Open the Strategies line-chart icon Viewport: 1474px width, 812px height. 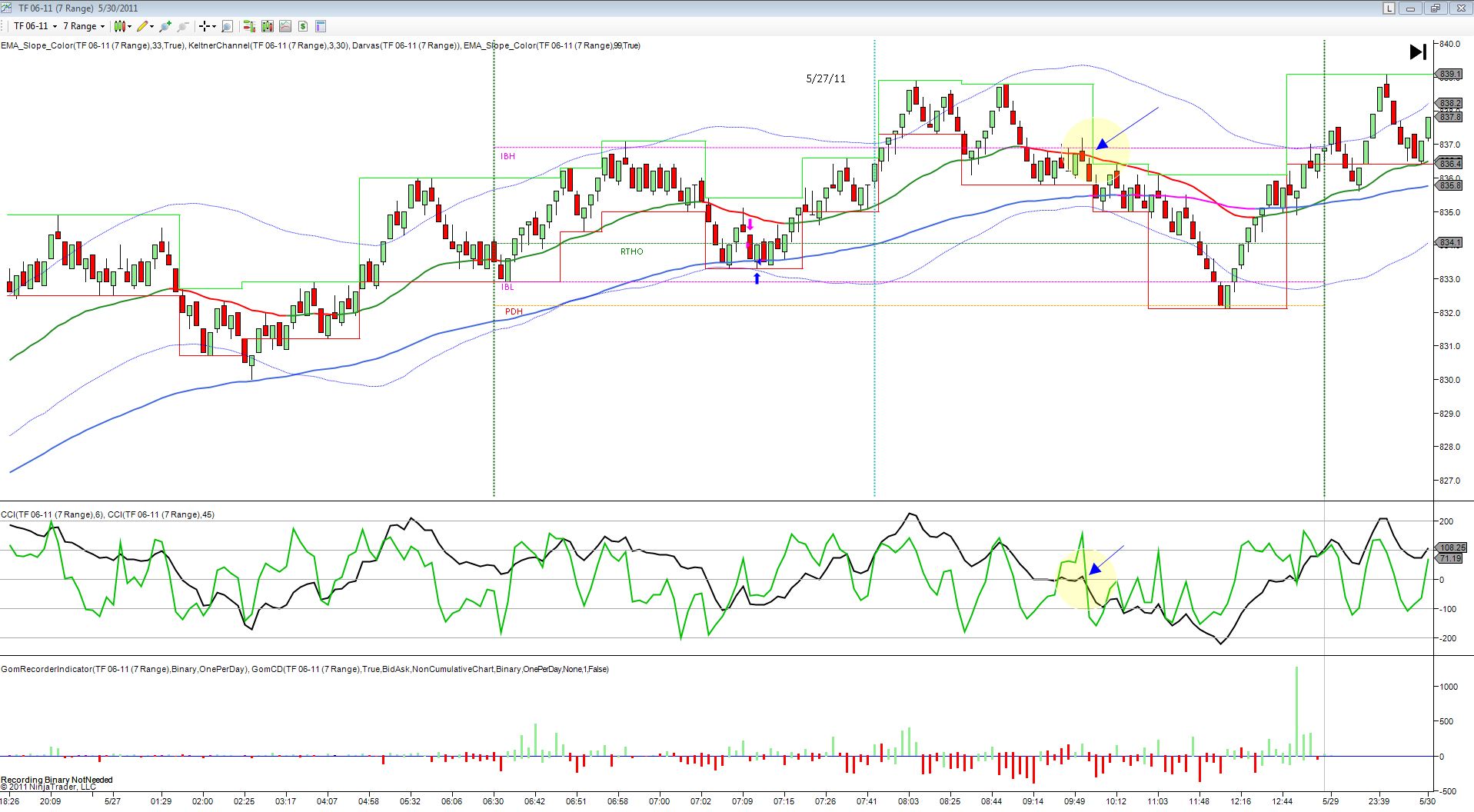285,26
